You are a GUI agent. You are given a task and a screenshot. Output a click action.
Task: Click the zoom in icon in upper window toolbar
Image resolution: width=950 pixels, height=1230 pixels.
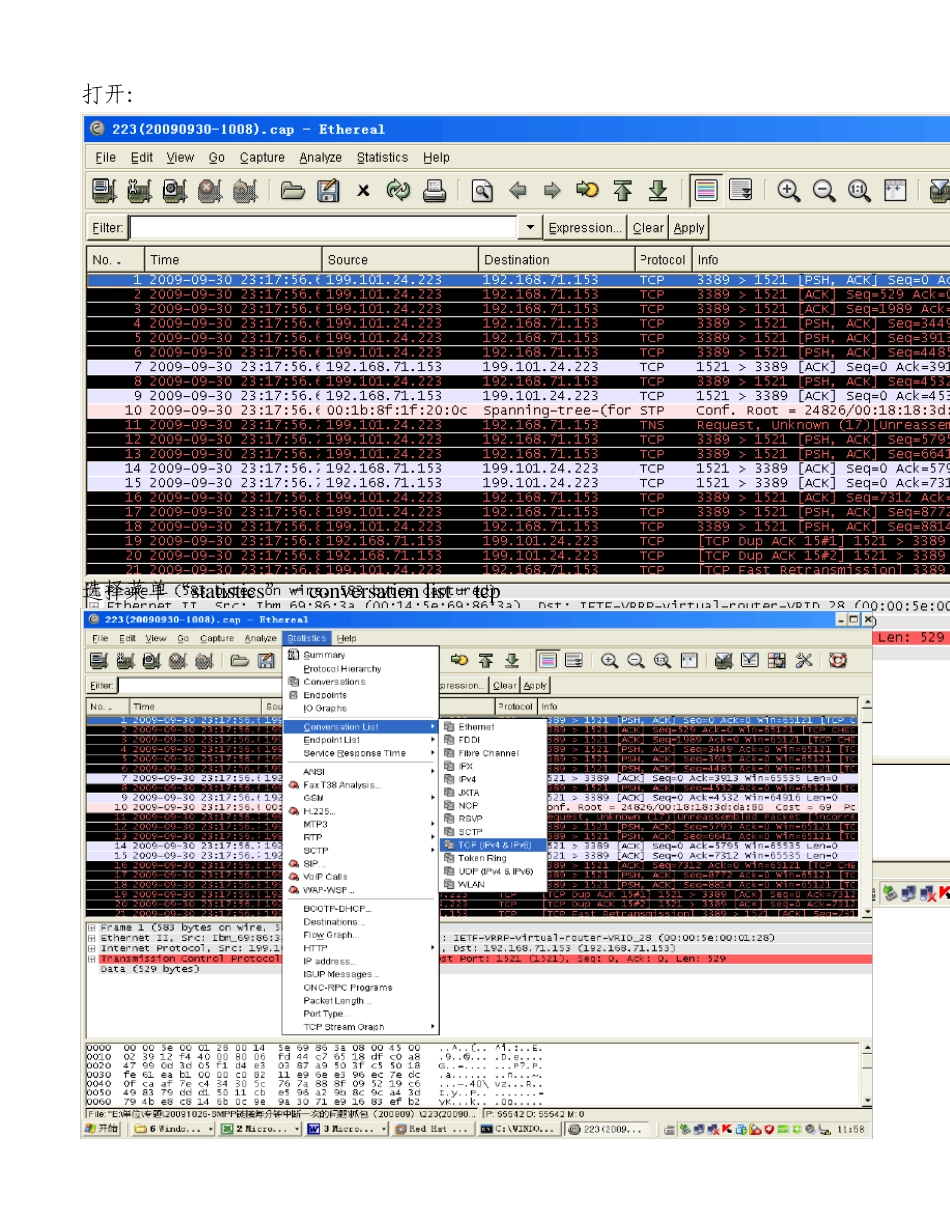[x=789, y=191]
